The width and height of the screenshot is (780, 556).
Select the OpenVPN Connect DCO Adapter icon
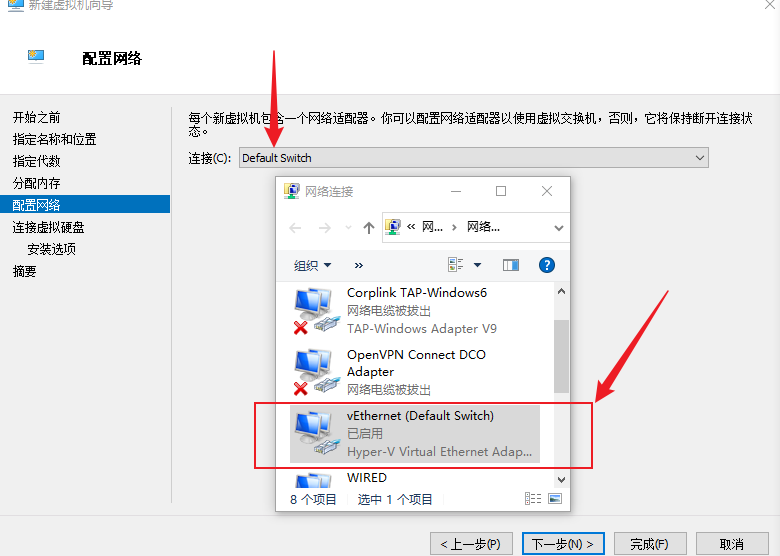click(316, 372)
